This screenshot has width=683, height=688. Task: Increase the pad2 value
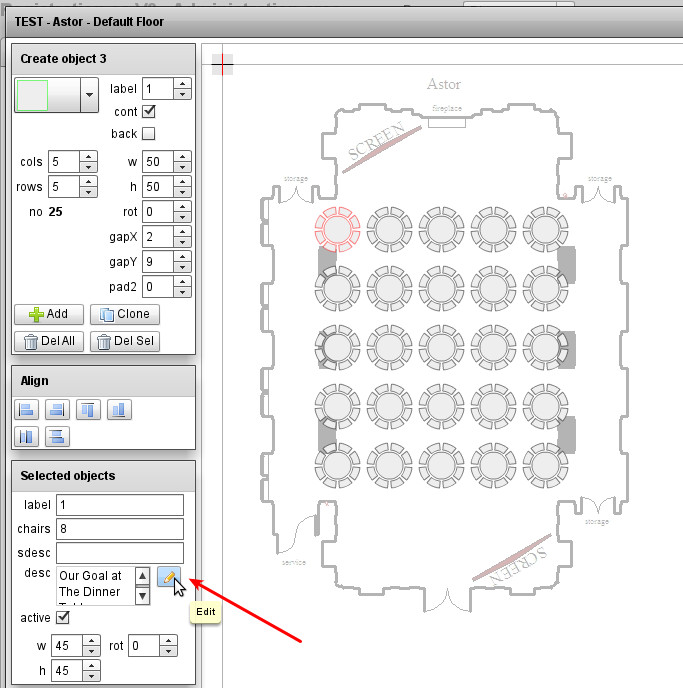tap(182, 281)
